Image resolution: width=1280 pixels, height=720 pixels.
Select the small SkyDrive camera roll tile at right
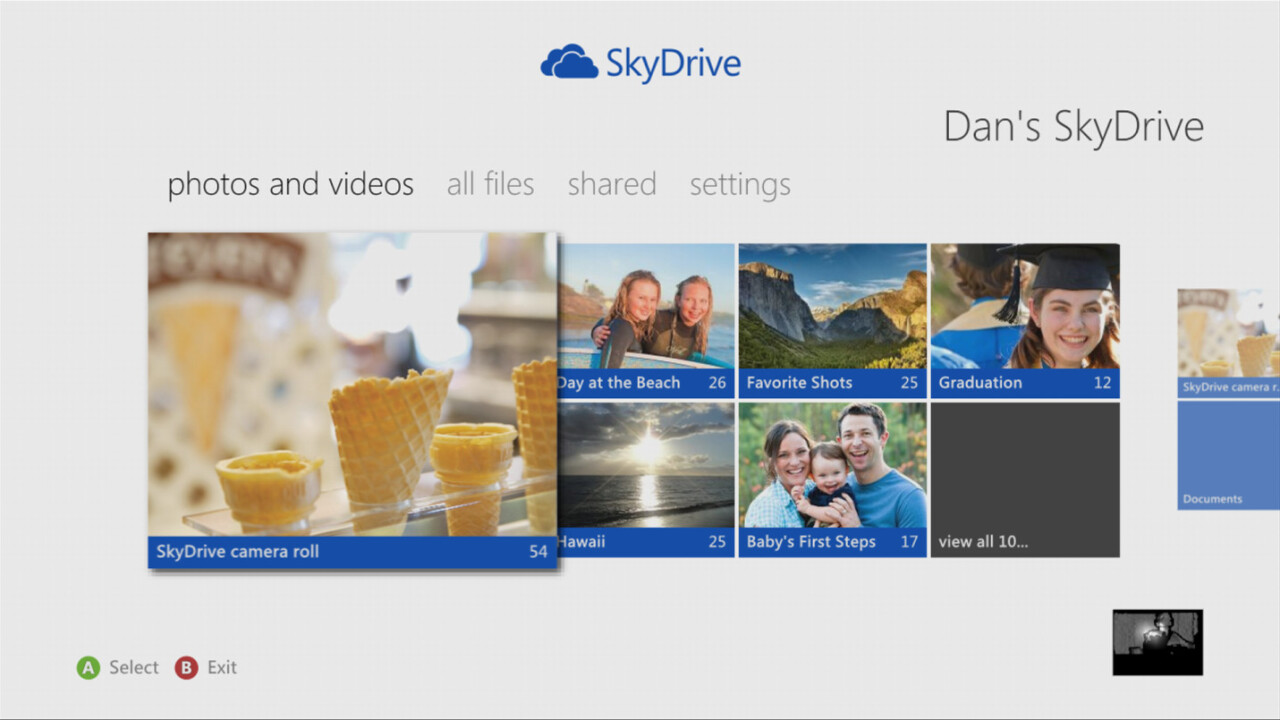[x=1228, y=342]
